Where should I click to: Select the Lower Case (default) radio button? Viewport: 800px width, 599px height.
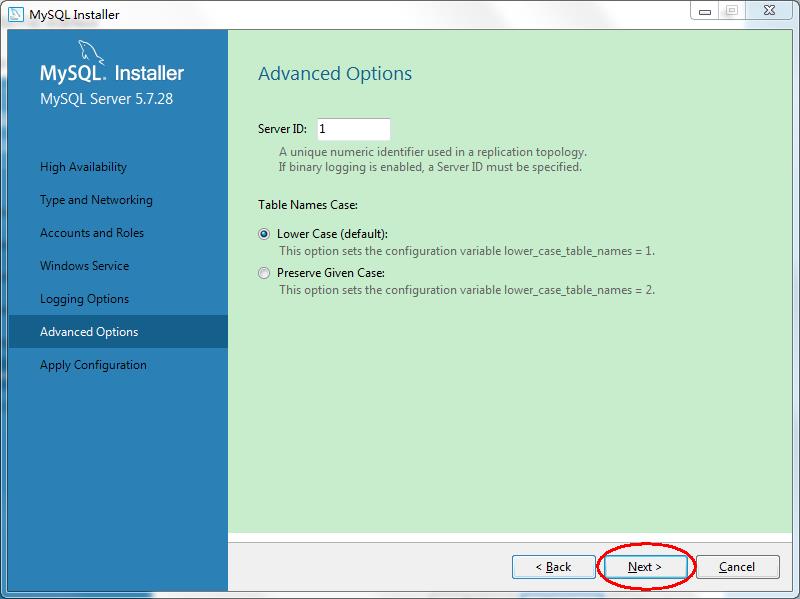(264, 234)
